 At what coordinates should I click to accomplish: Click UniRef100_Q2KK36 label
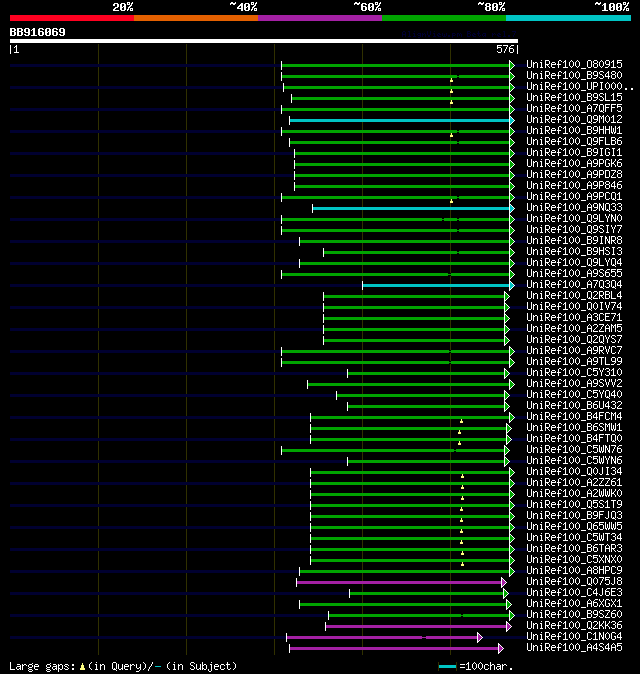click(x=574, y=625)
